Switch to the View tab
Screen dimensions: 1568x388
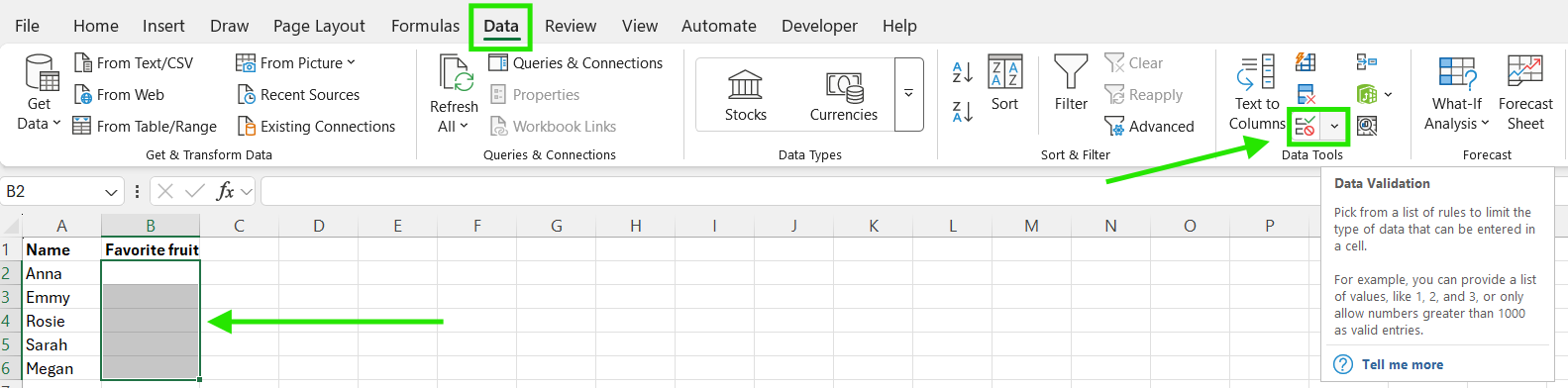[x=640, y=26]
